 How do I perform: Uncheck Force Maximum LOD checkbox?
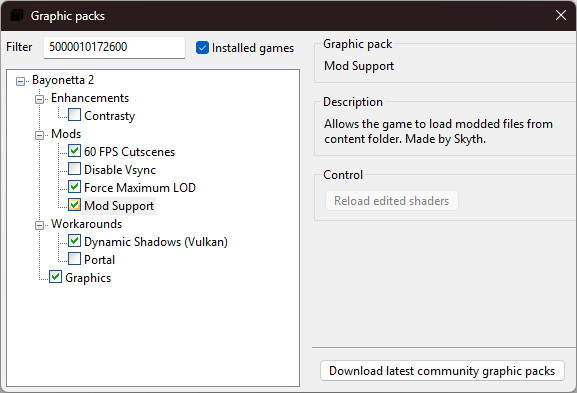74,187
